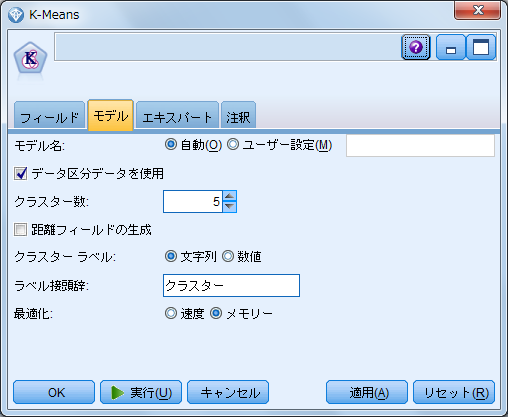The width and height of the screenshot is (508, 417).
Task: Minimize the dialog panel with the underscore icon
Action: pyautogui.click(x=451, y=47)
